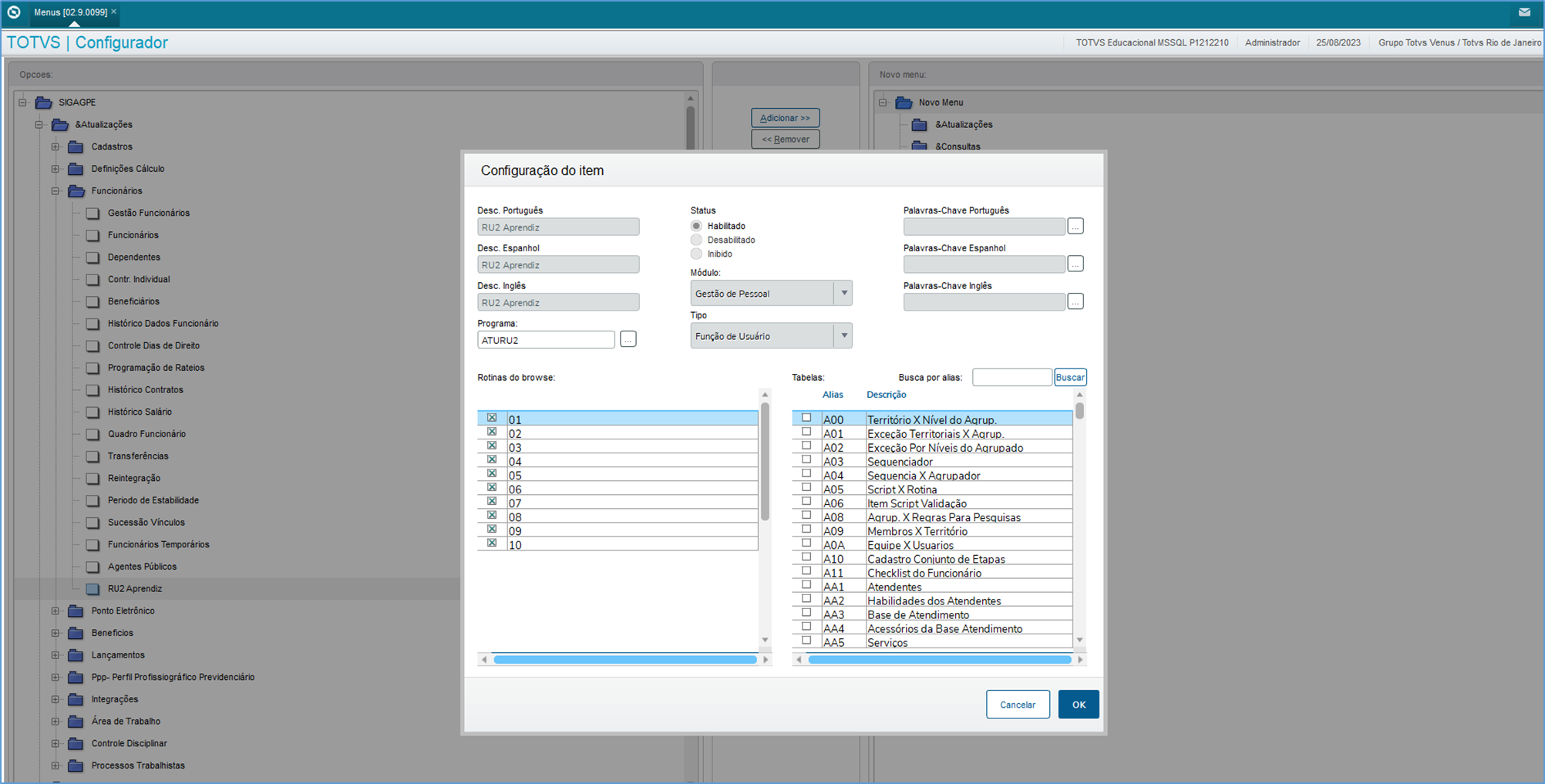The image size is (1545, 784).
Task: Focus the Programa ATURU2 input field
Action: [x=546, y=340]
